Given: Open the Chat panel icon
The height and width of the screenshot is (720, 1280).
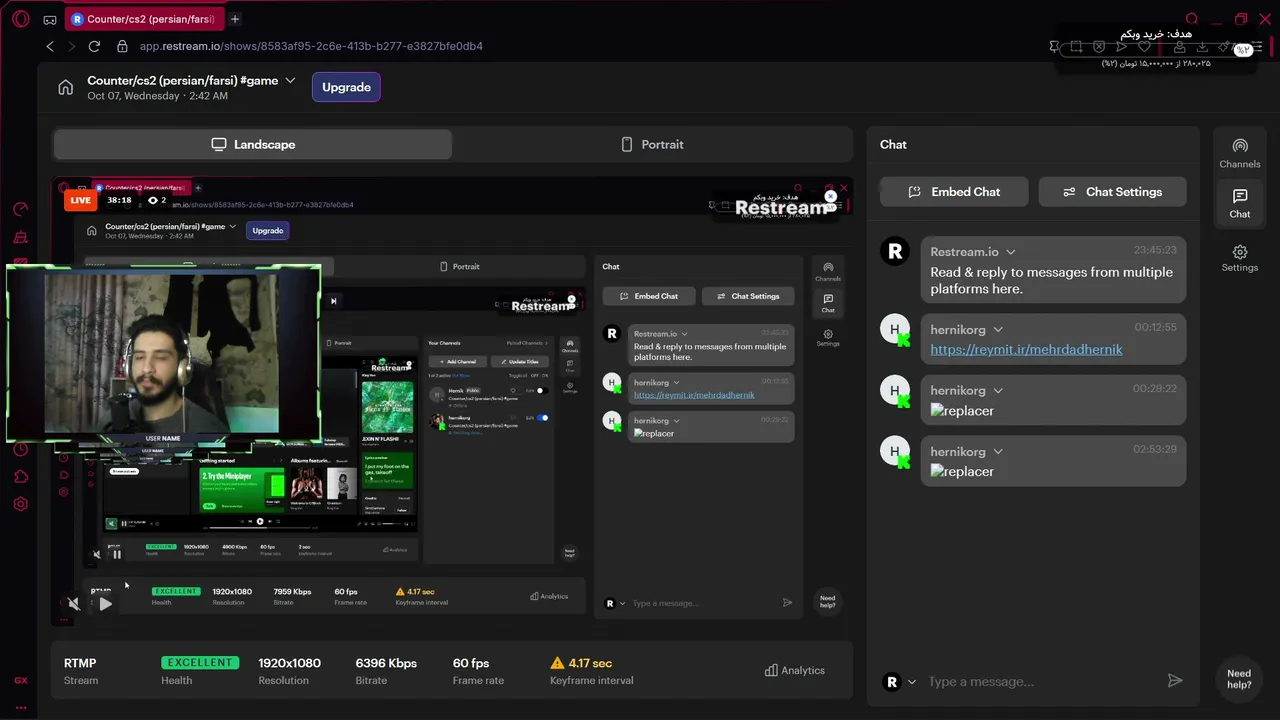Looking at the screenshot, I should click(x=1240, y=203).
